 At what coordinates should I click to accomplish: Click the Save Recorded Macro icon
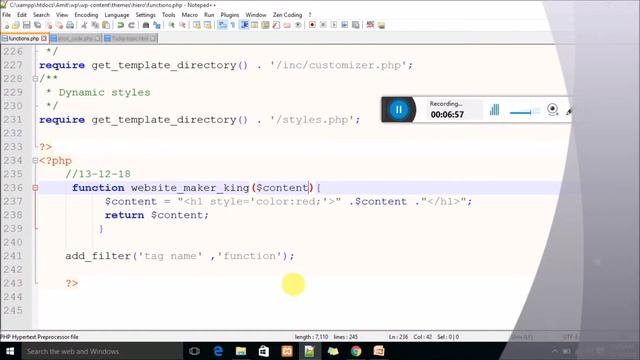point(356,25)
